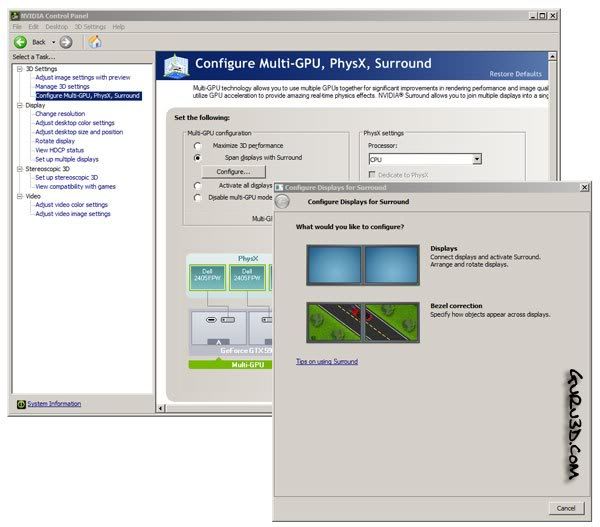Click the Forward arrow icon in toolbar

pos(66,42)
